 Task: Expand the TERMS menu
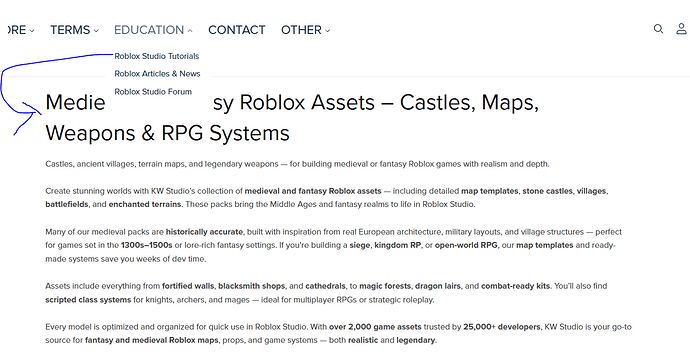point(74,30)
